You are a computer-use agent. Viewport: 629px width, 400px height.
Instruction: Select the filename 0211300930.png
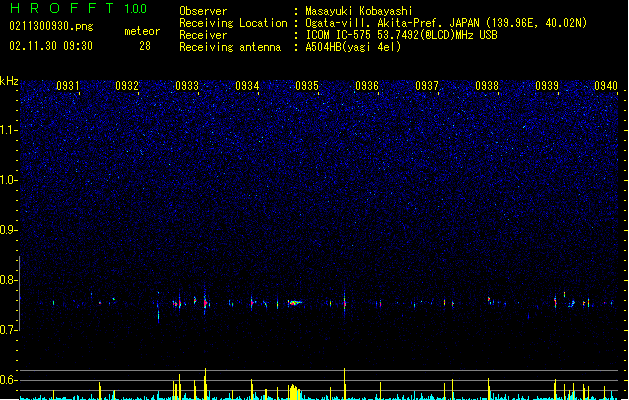click(x=51, y=26)
